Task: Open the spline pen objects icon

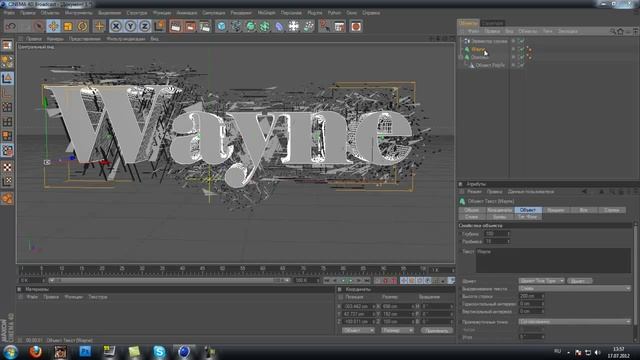Action: (x=236, y=26)
